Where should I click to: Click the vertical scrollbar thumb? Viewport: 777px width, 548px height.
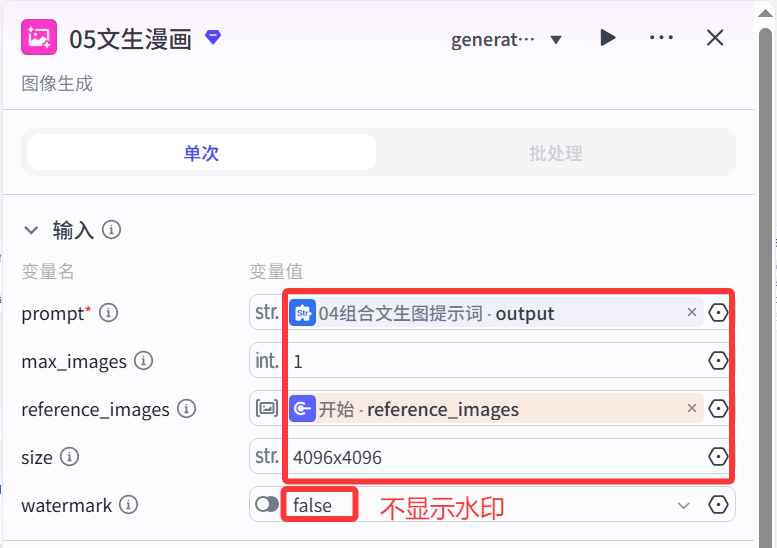click(766, 287)
